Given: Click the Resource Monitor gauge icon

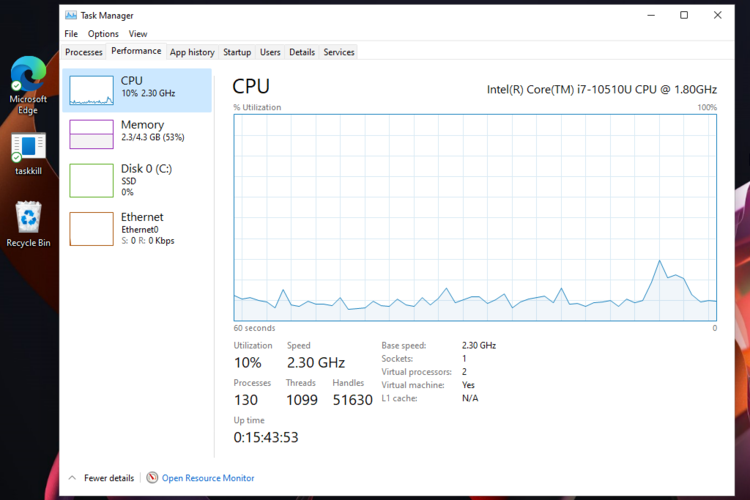Looking at the screenshot, I should click(152, 478).
